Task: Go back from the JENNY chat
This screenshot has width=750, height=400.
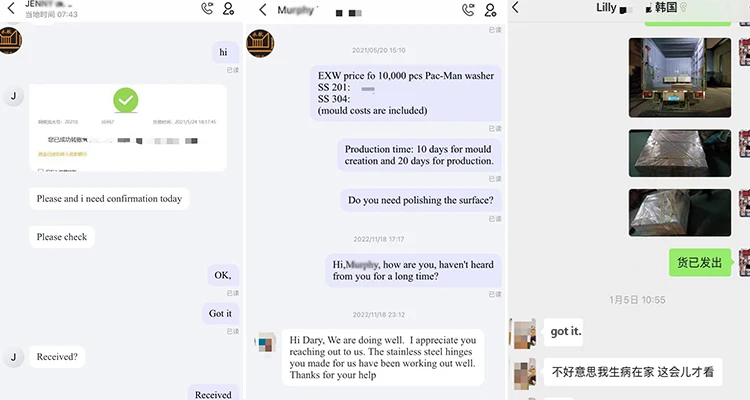Action: pyautogui.click(x=11, y=8)
